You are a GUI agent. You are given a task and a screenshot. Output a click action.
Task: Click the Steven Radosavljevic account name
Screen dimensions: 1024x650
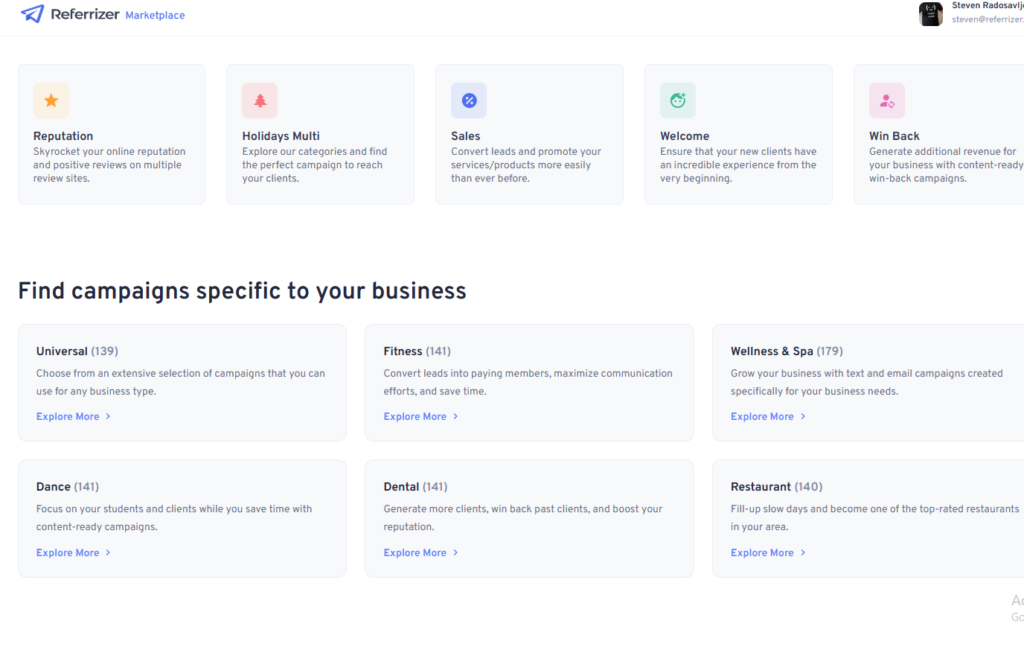987,5
